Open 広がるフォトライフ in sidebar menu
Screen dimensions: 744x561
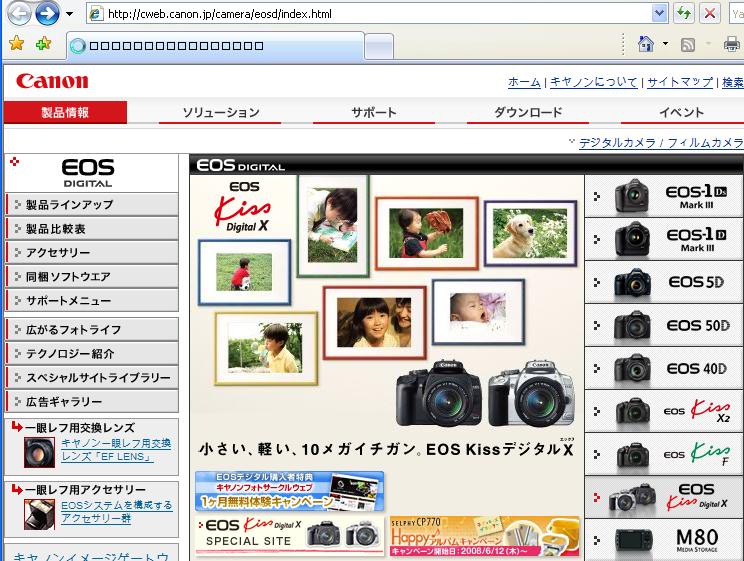[x=92, y=329]
